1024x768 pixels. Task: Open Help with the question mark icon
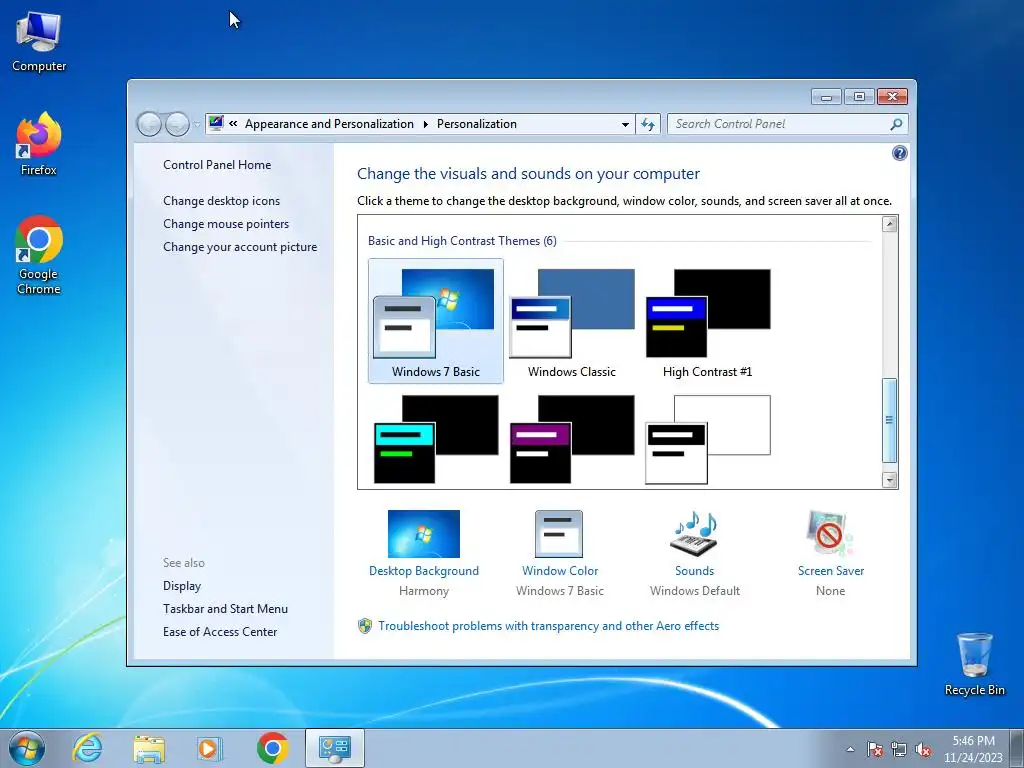[x=899, y=153]
